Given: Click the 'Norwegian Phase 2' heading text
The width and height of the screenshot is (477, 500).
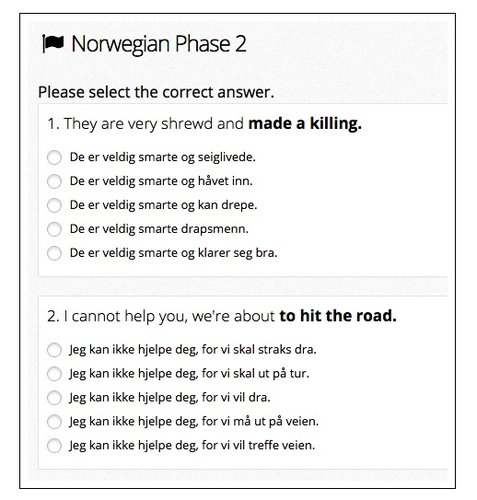Looking at the screenshot, I should click(159, 45).
